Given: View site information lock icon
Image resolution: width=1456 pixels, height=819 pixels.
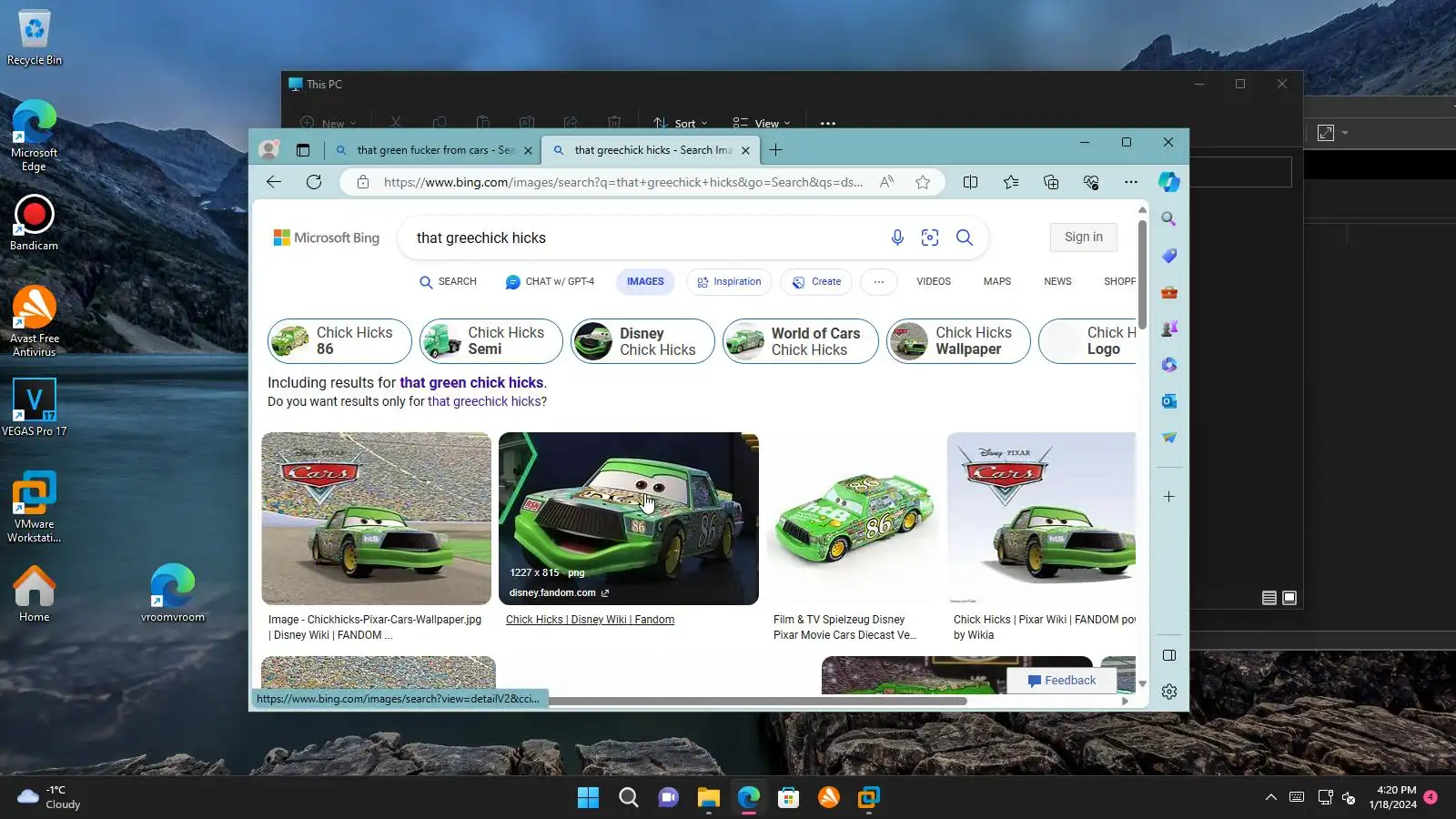Looking at the screenshot, I should (362, 182).
